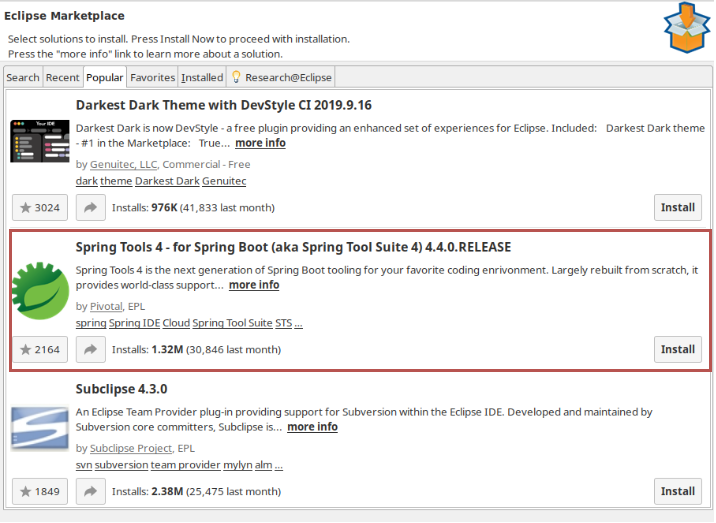The height and width of the screenshot is (523, 716).
Task: Click the Eclipse Marketplace box icon
Action: point(687,27)
